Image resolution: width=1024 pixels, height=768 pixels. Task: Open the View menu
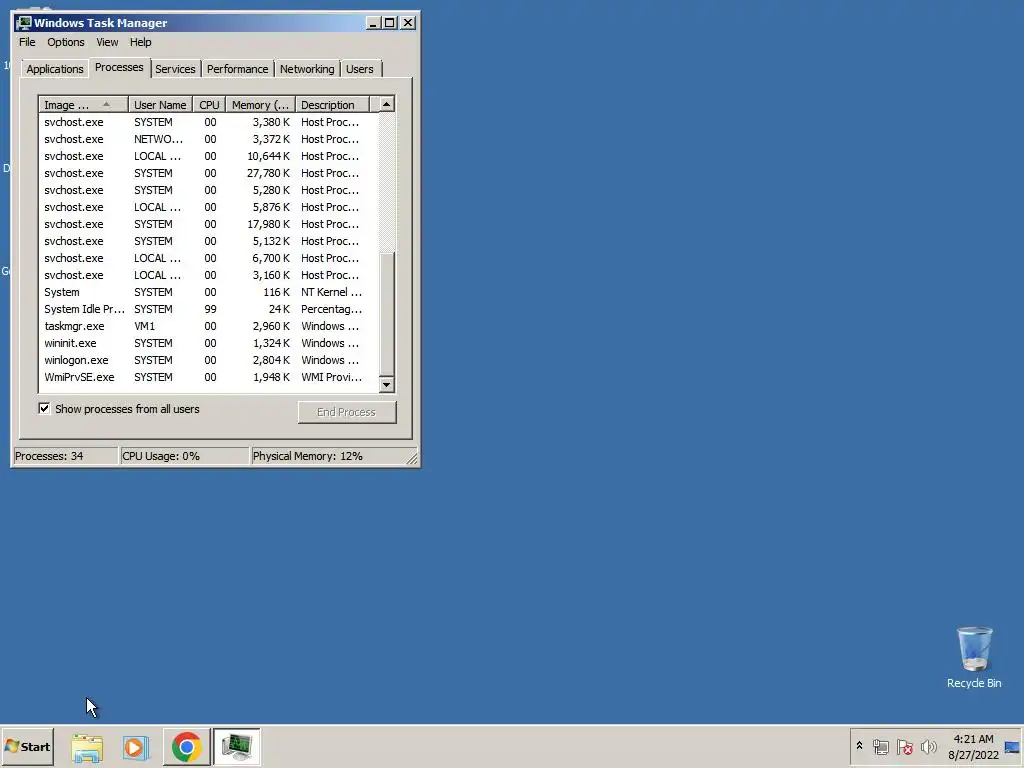point(107,42)
